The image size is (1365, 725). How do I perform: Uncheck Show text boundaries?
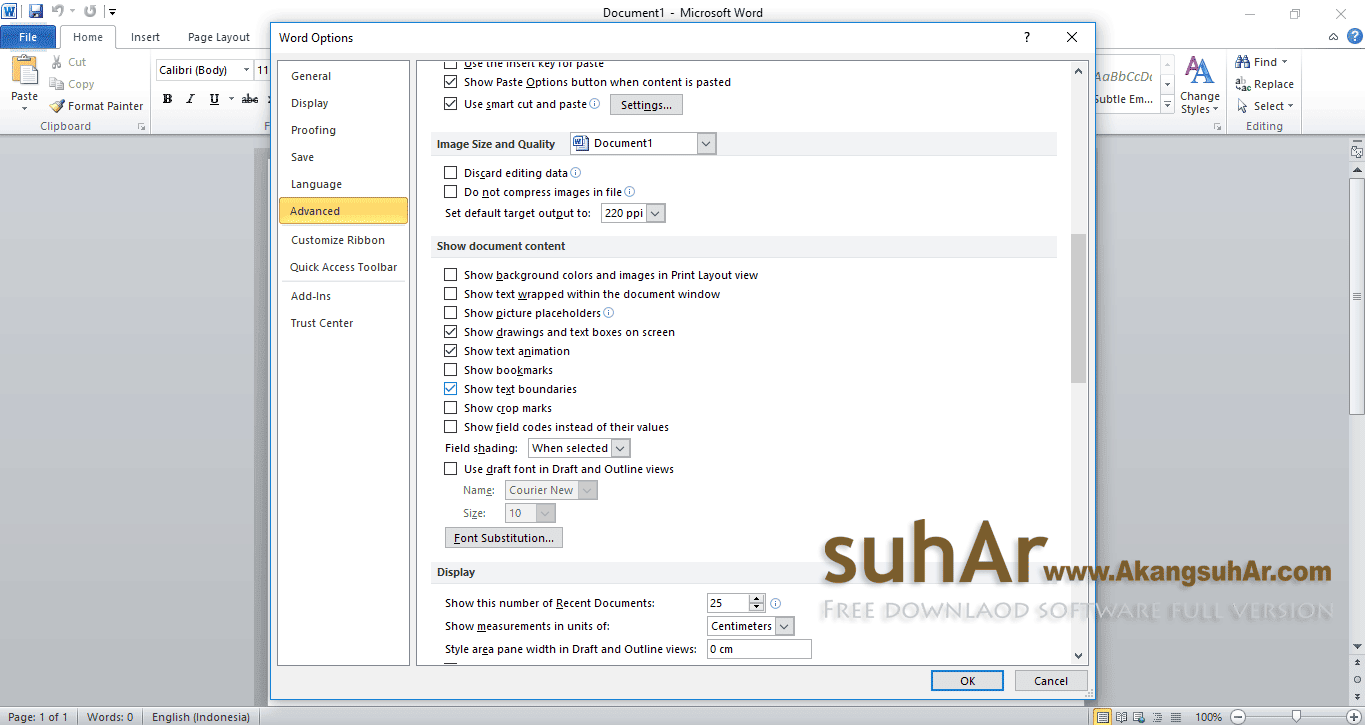(450, 389)
